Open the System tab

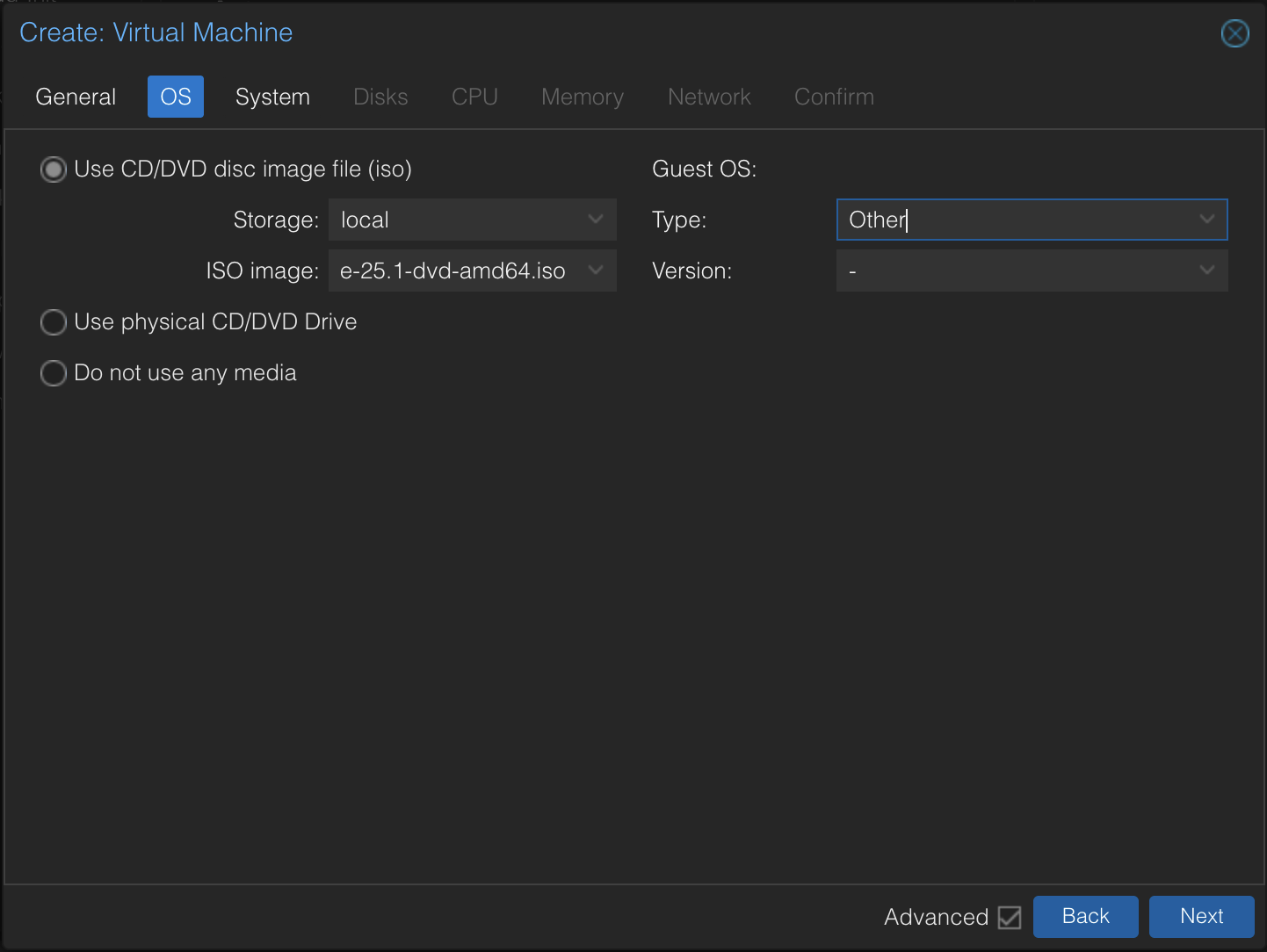[x=272, y=97]
